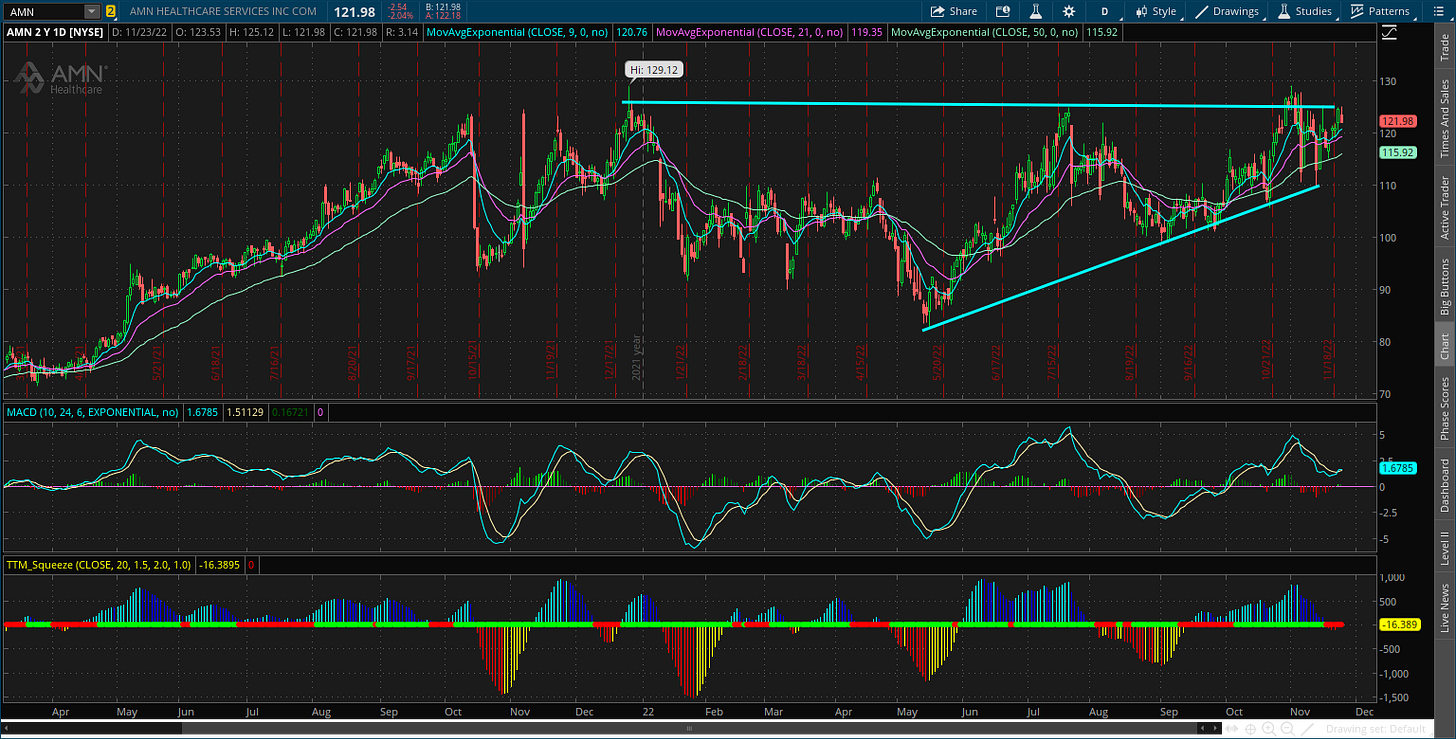Open the Dashboard side tab
The image size is (1456, 739).
tap(1444, 485)
